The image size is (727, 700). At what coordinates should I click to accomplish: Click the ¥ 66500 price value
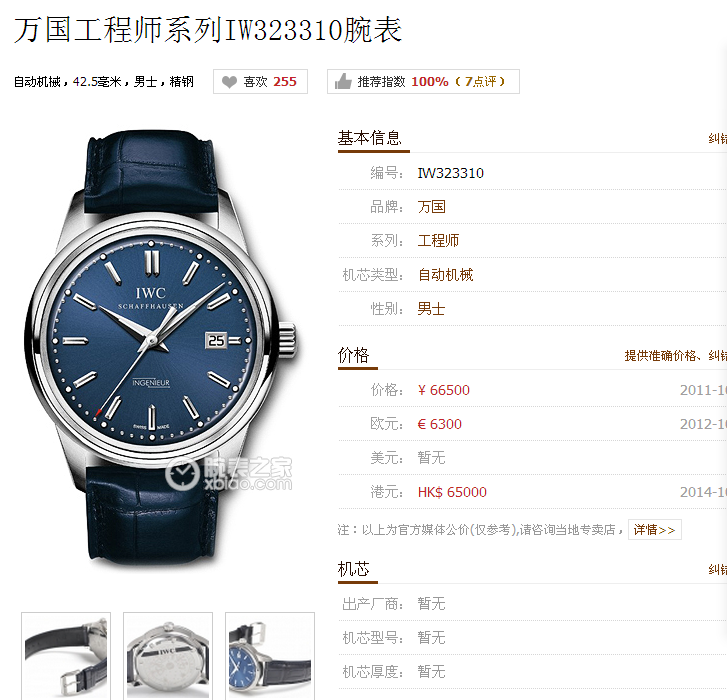[444, 390]
